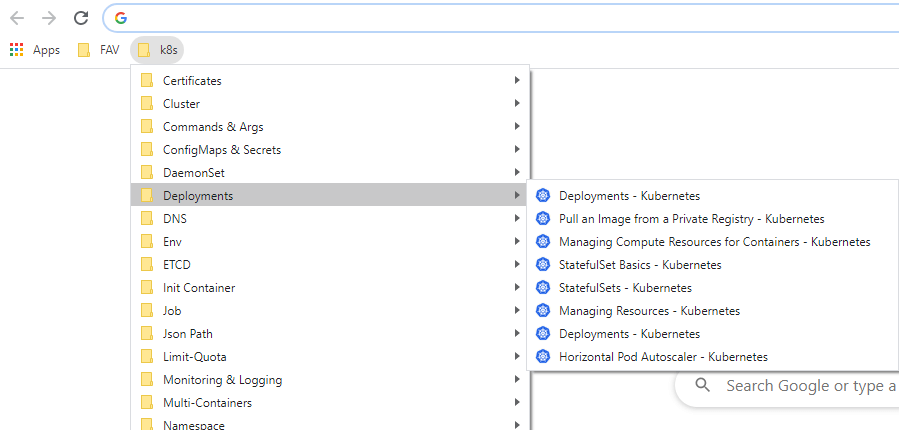Click the forward navigation arrow icon

pyautogui.click(x=49, y=18)
